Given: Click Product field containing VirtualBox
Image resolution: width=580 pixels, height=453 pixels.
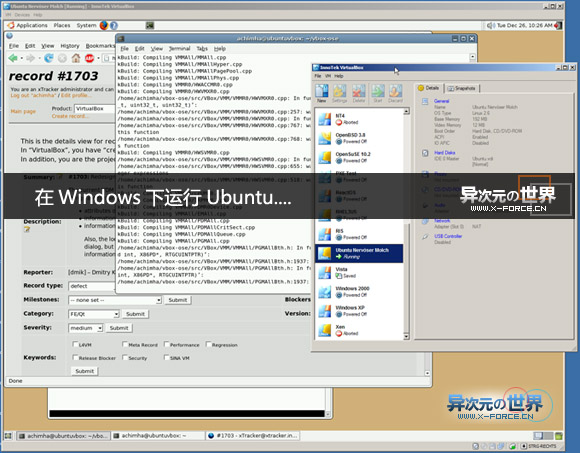Looking at the screenshot, I should click(95, 109).
